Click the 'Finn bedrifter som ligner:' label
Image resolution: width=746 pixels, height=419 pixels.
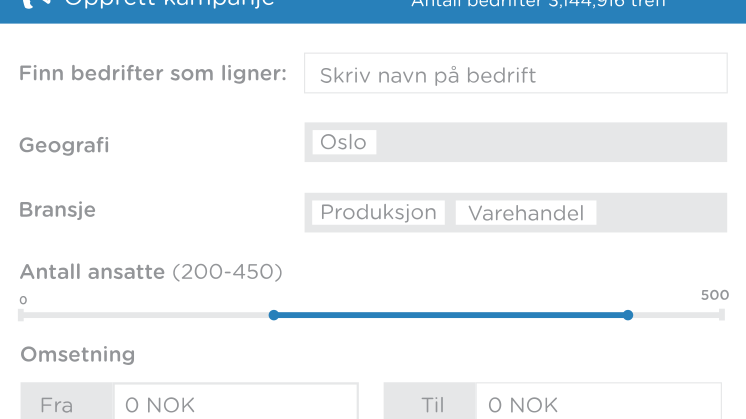click(153, 74)
